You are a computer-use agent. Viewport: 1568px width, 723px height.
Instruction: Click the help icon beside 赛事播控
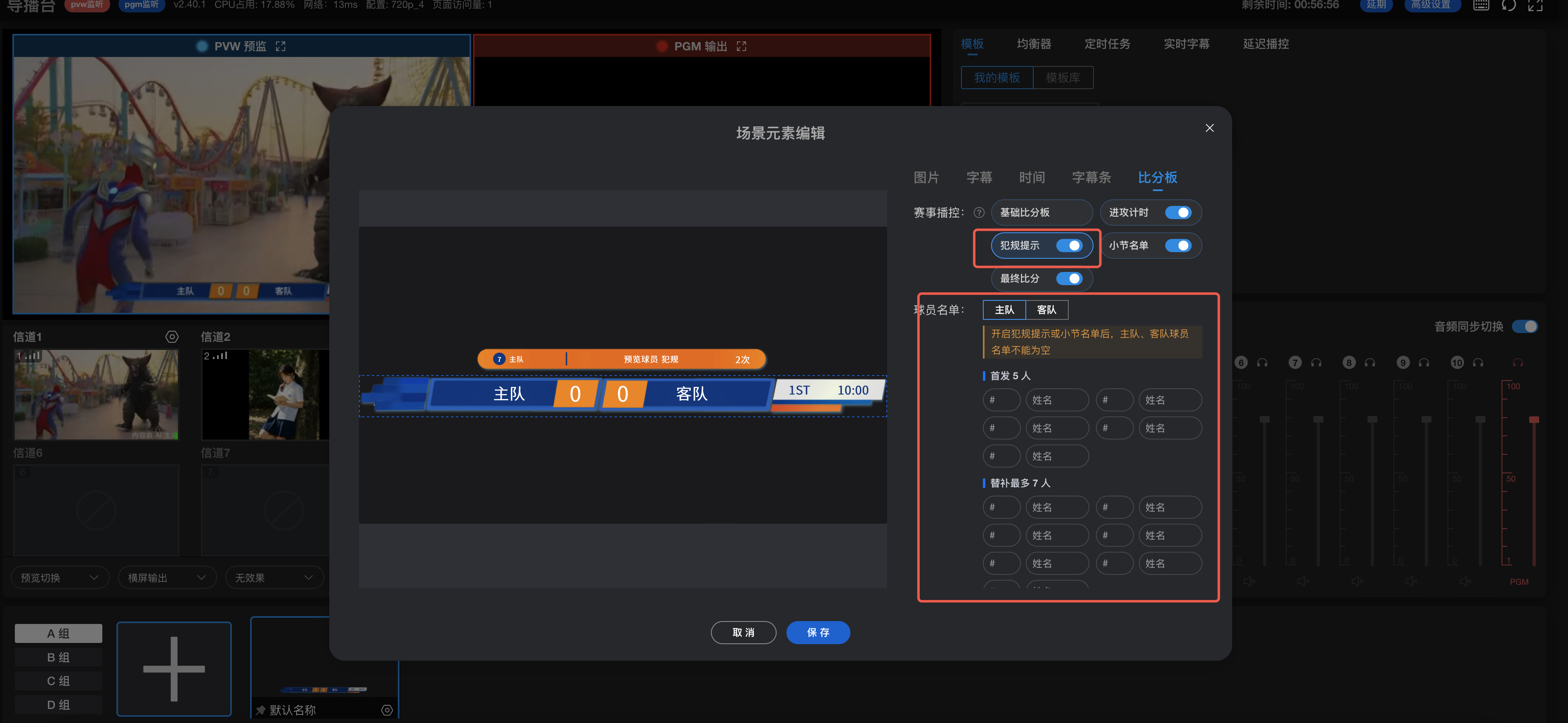pyautogui.click(x=979, y=213)
